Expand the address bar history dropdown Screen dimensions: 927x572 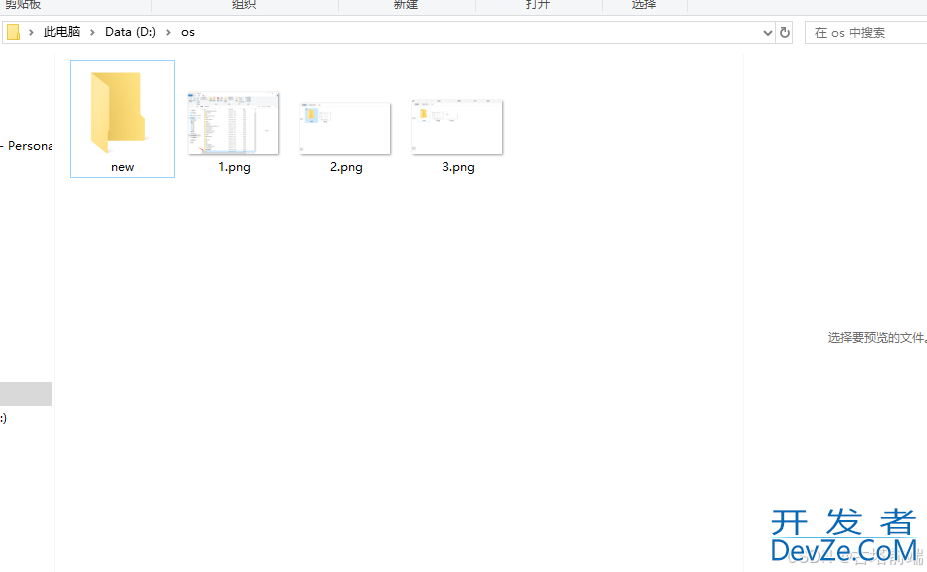767,32
